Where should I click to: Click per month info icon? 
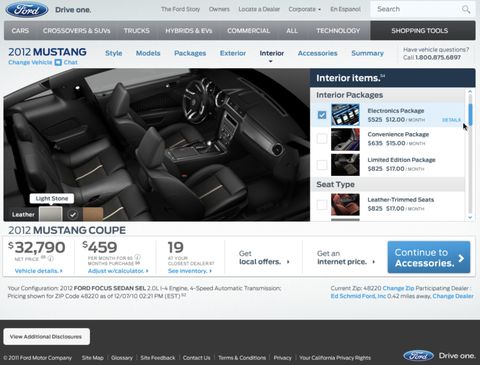(138, 257)
